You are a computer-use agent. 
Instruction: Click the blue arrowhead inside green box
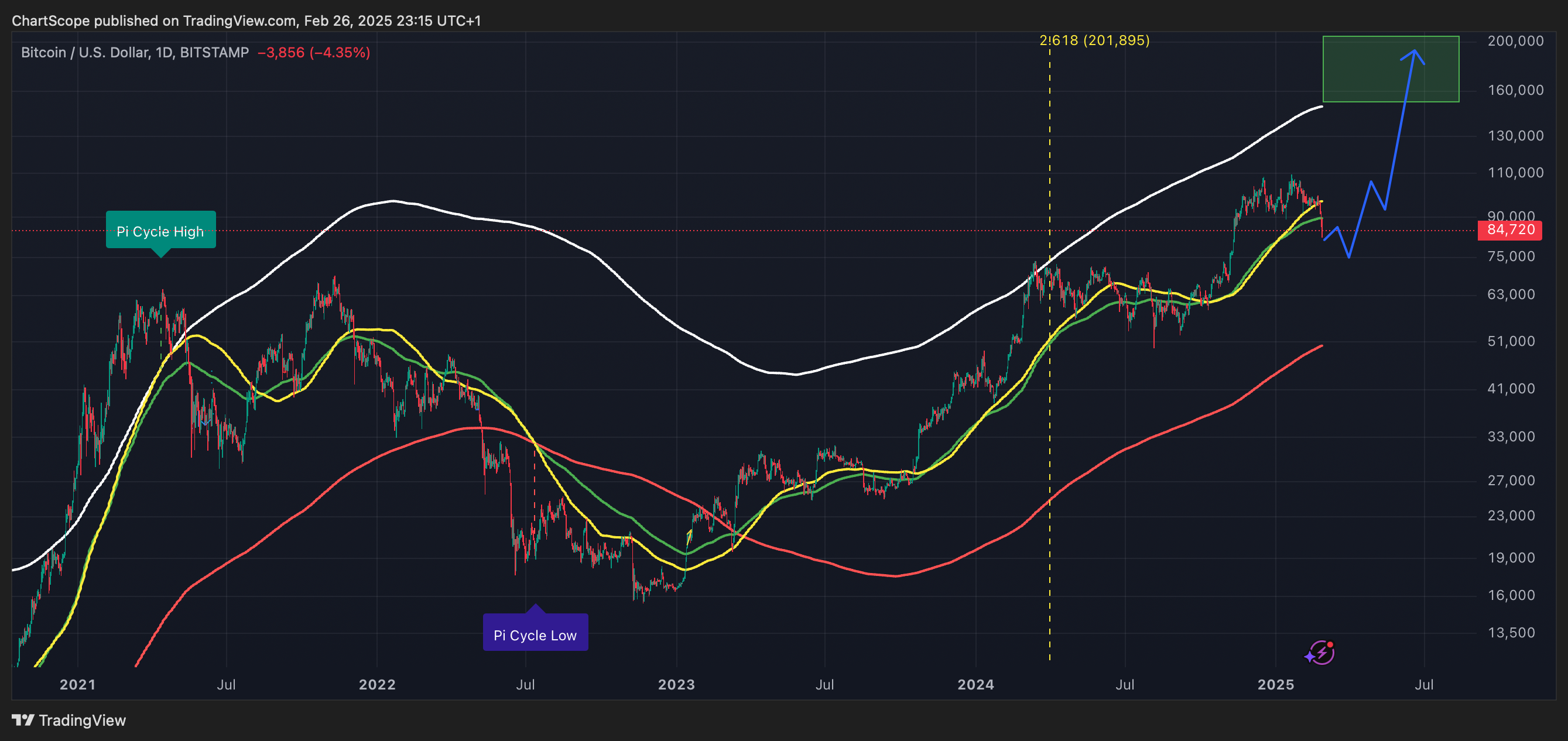pos(1415,55)
